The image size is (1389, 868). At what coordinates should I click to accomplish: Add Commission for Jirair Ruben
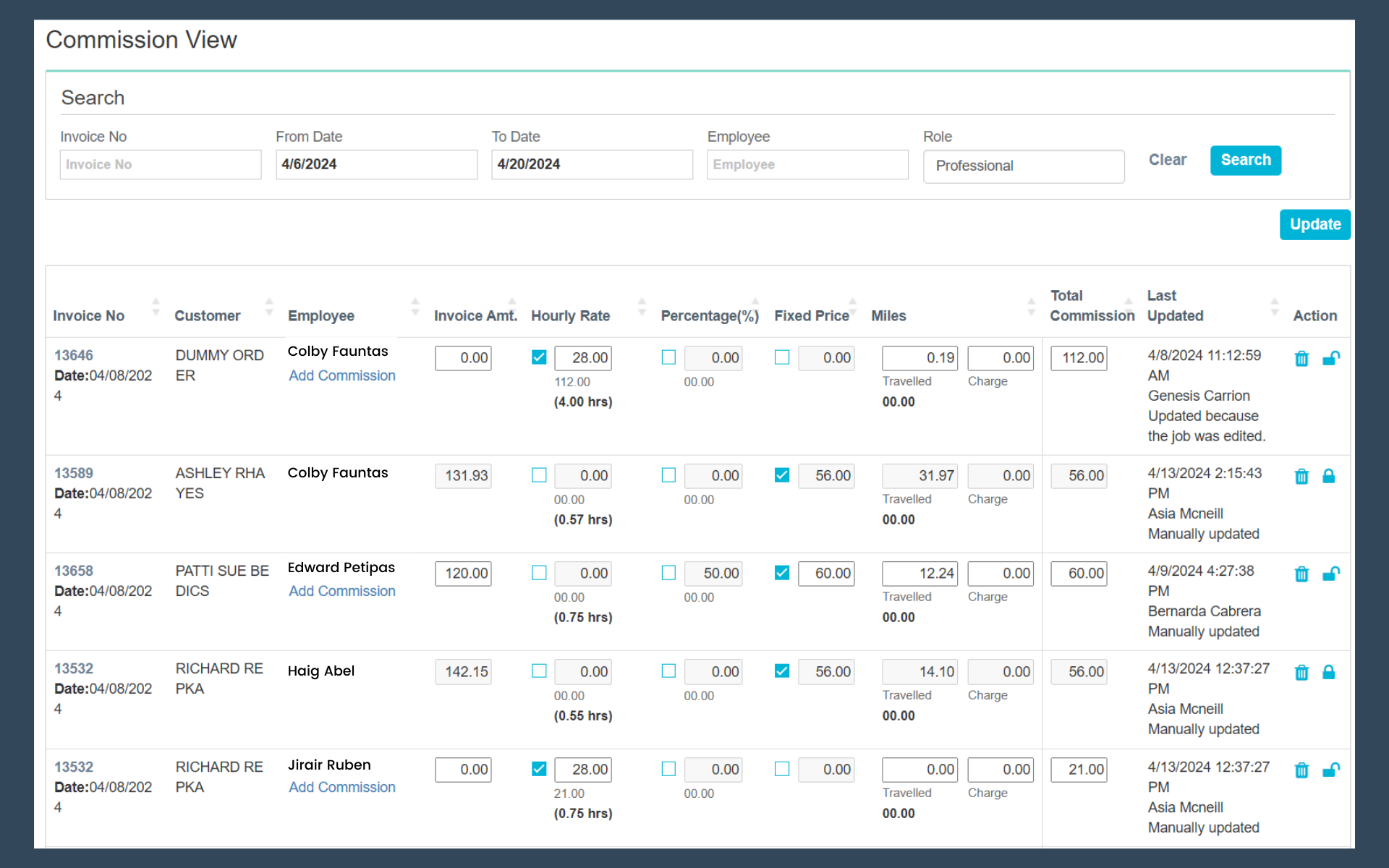(x=342, y=787)
